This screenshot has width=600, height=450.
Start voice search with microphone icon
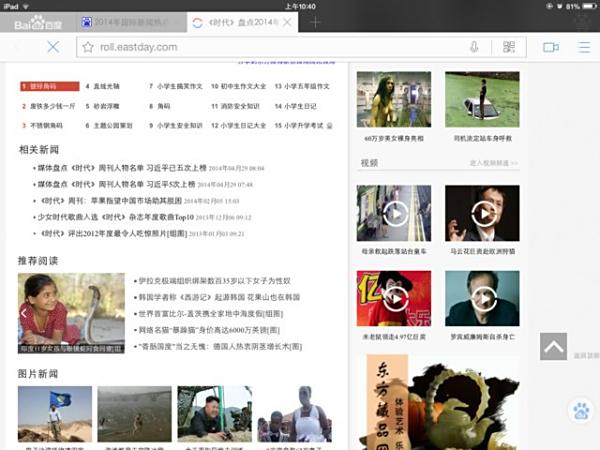click(x=474, y=47)
